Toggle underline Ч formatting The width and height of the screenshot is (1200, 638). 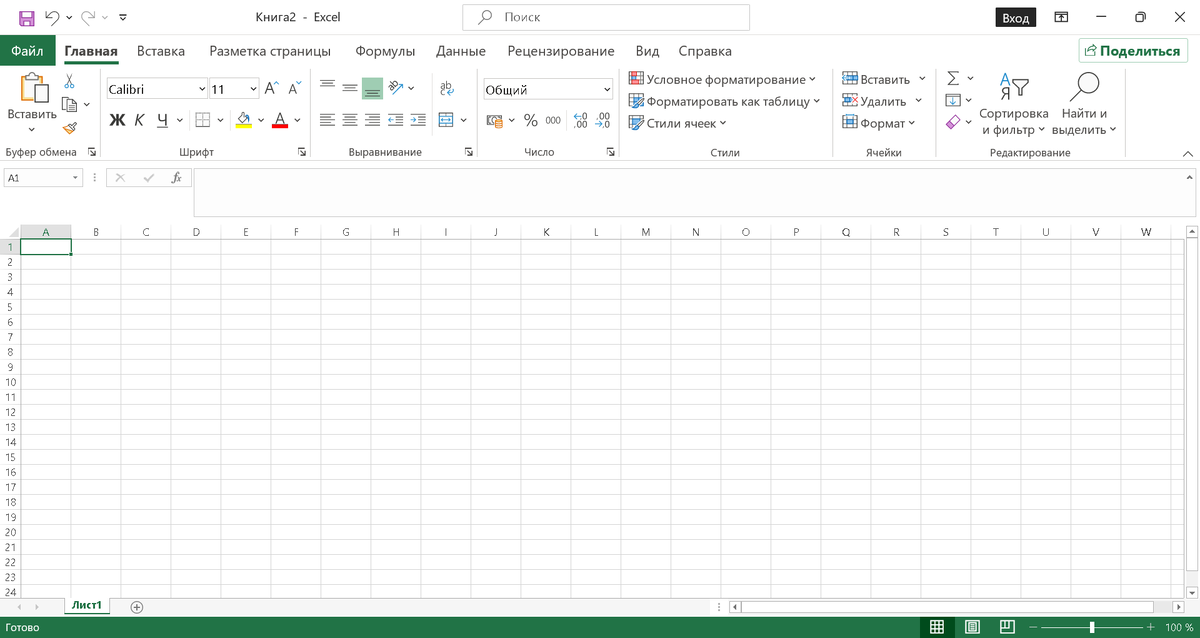(x=162, y=120)
